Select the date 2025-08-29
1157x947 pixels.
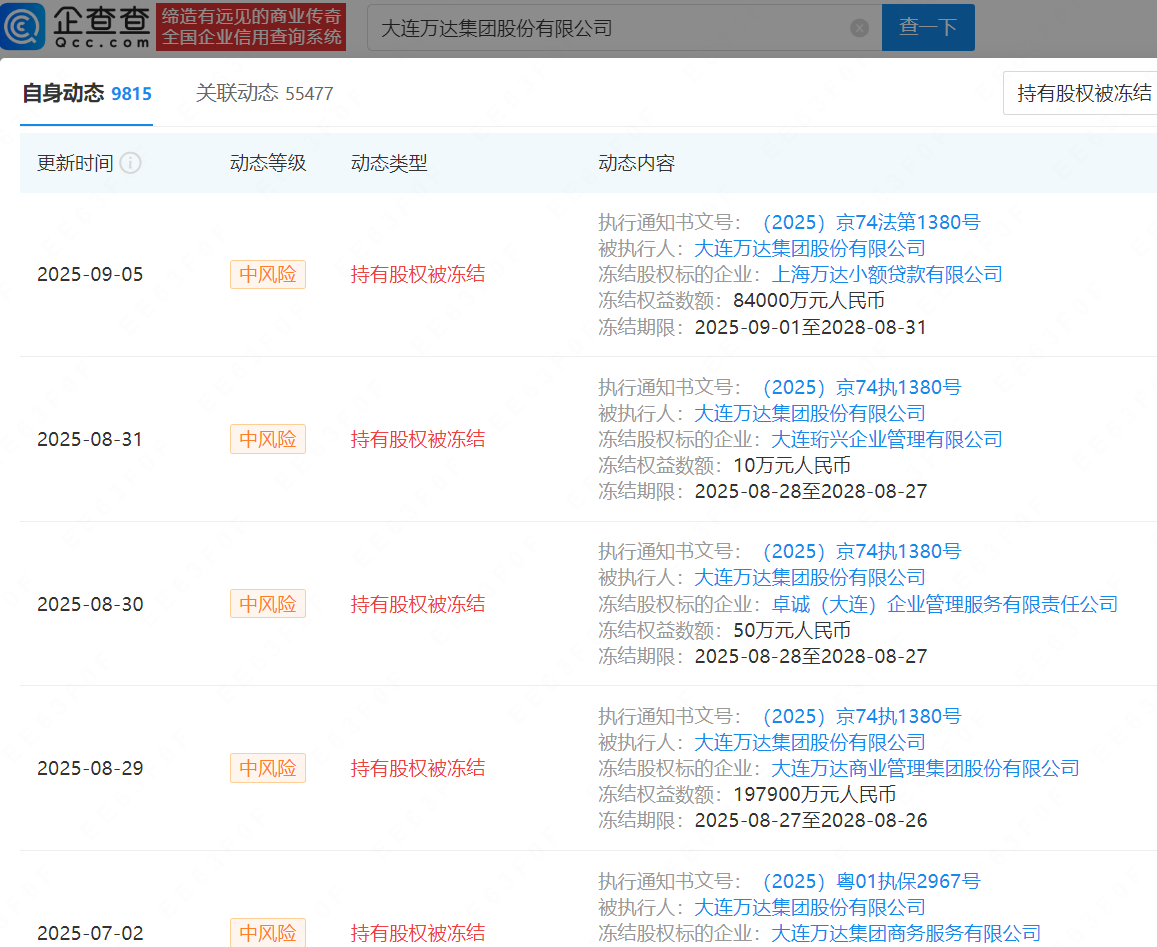click(90, 768)
